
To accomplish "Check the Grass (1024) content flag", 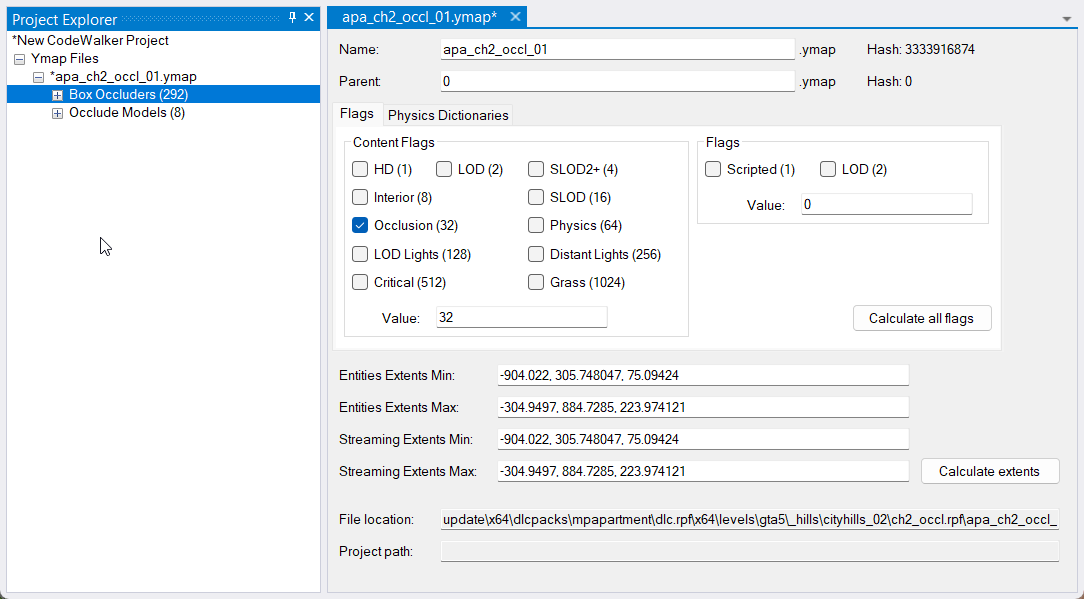I will [536, 283].
